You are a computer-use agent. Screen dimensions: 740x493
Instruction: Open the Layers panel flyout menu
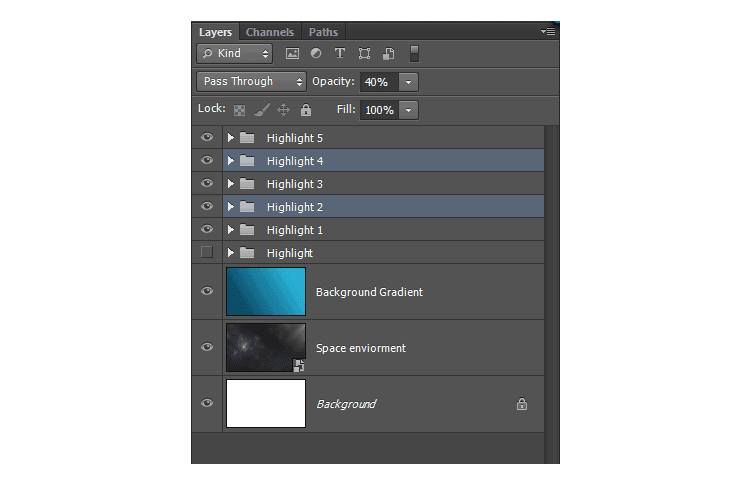[548, 32]
